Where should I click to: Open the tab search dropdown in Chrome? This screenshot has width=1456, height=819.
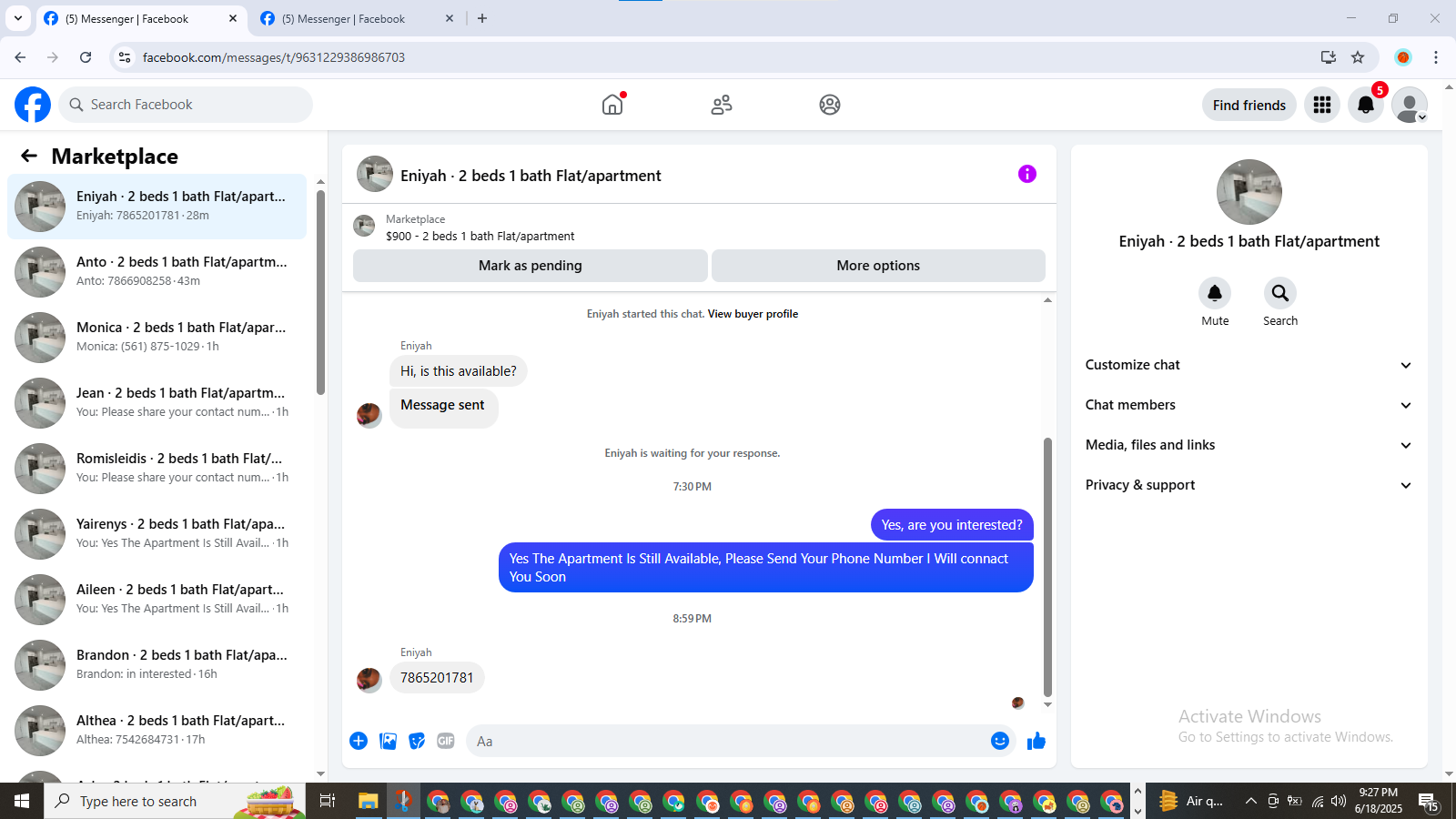[17, 18]
